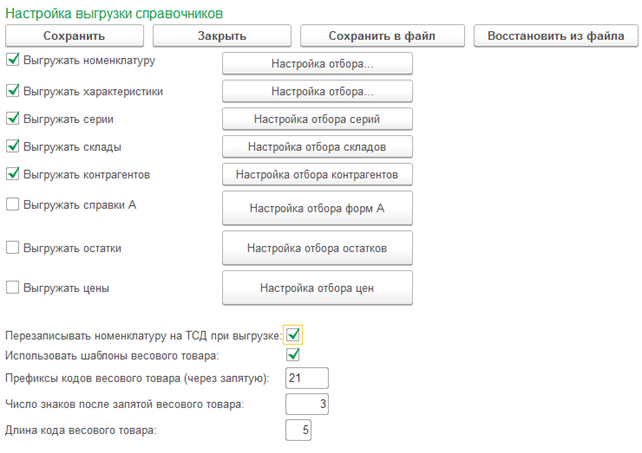Screen dimensions: 642x453
Task: Open Настройка отбора складов
Action: click(317, 147)
